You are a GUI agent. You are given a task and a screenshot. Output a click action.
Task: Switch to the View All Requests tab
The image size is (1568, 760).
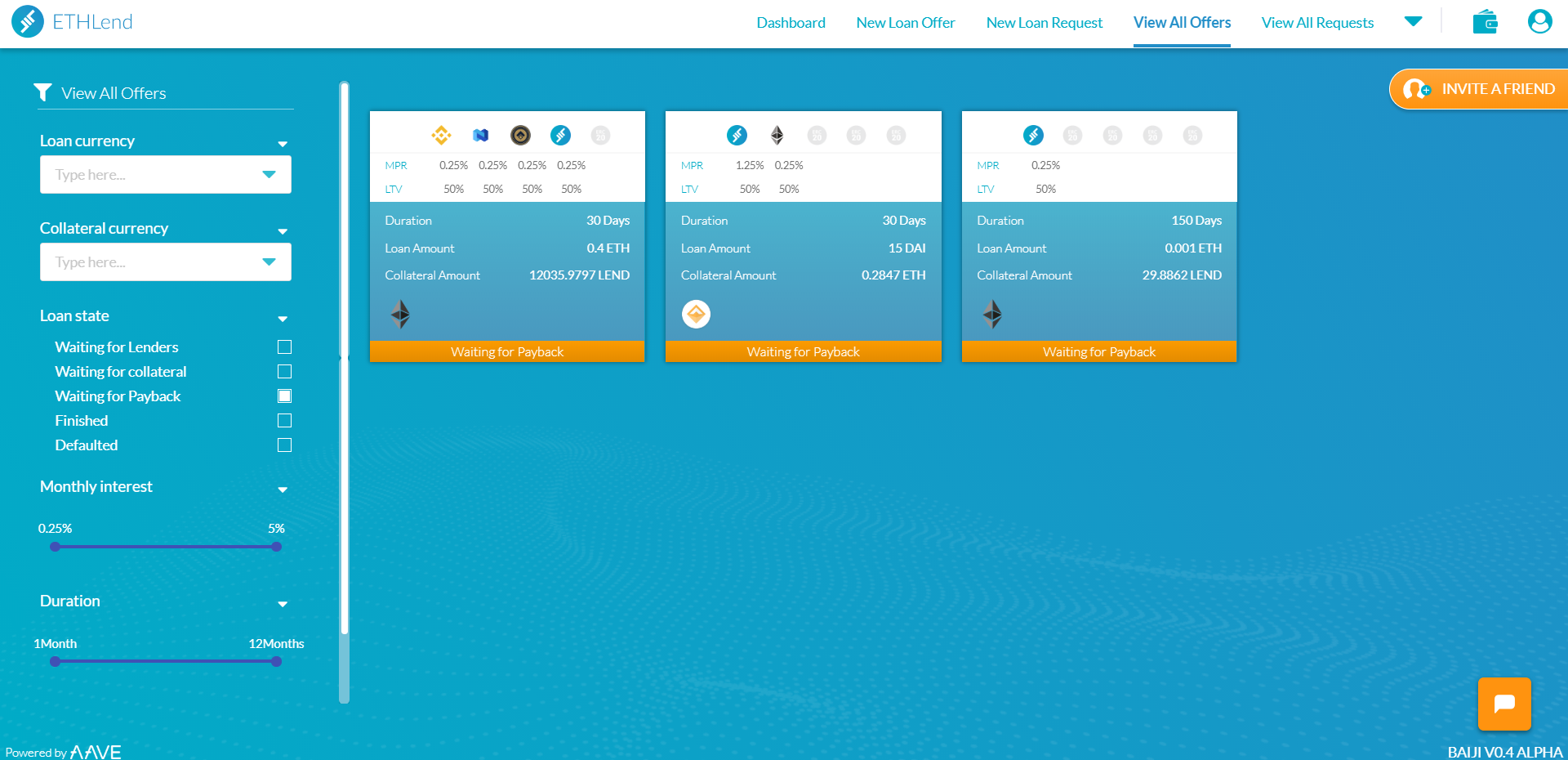point(1317,22)
